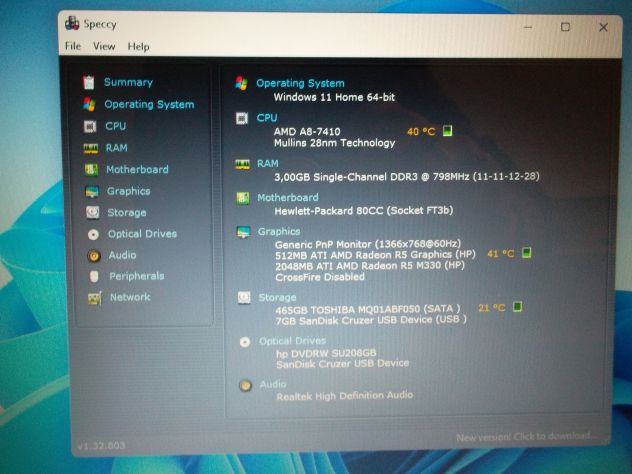This screenshot has height=474, width=632.
Task: Click the Storage heading link in summary
Action: click(277, 297)
